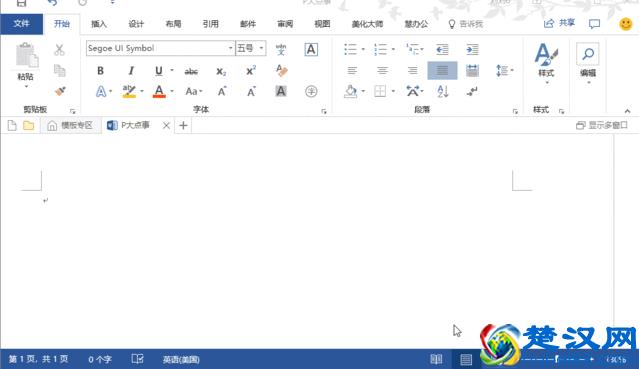Switch to the 引用 References tab
The width and height of the screenshot is (639, 369).
(210, 24)
